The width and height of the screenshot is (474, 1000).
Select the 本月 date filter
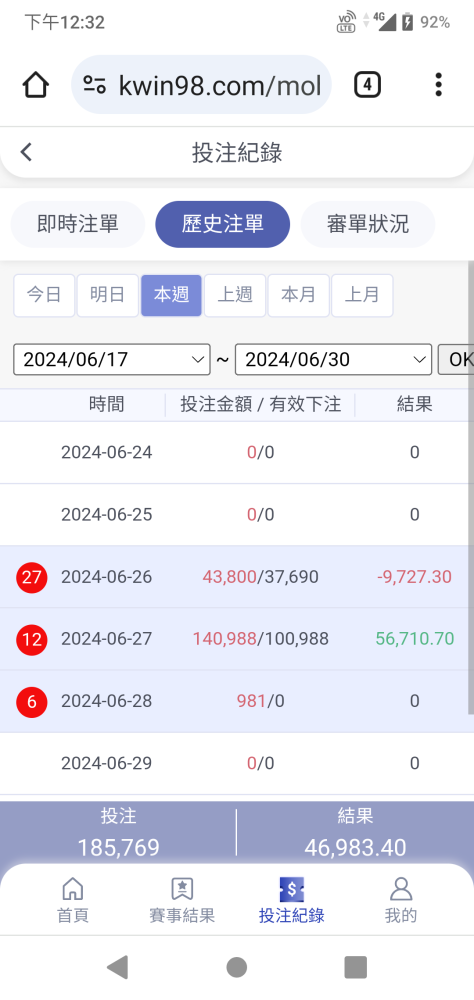(x=299, y=295)
